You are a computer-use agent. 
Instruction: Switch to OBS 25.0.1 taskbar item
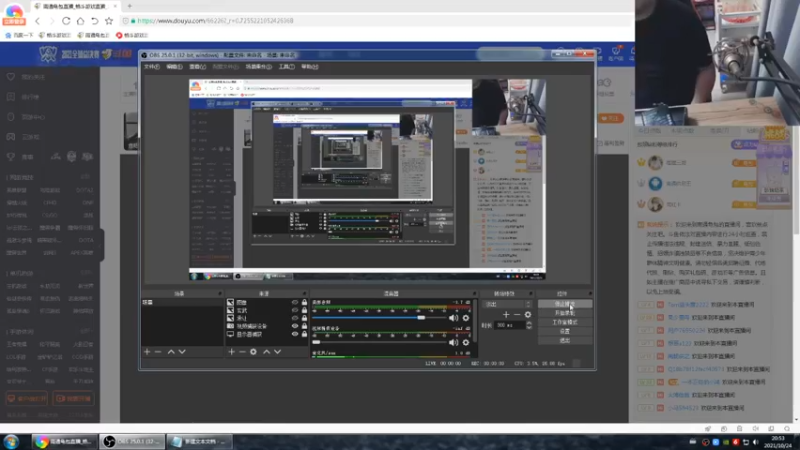pyautogui.click(x=132, y=441)
